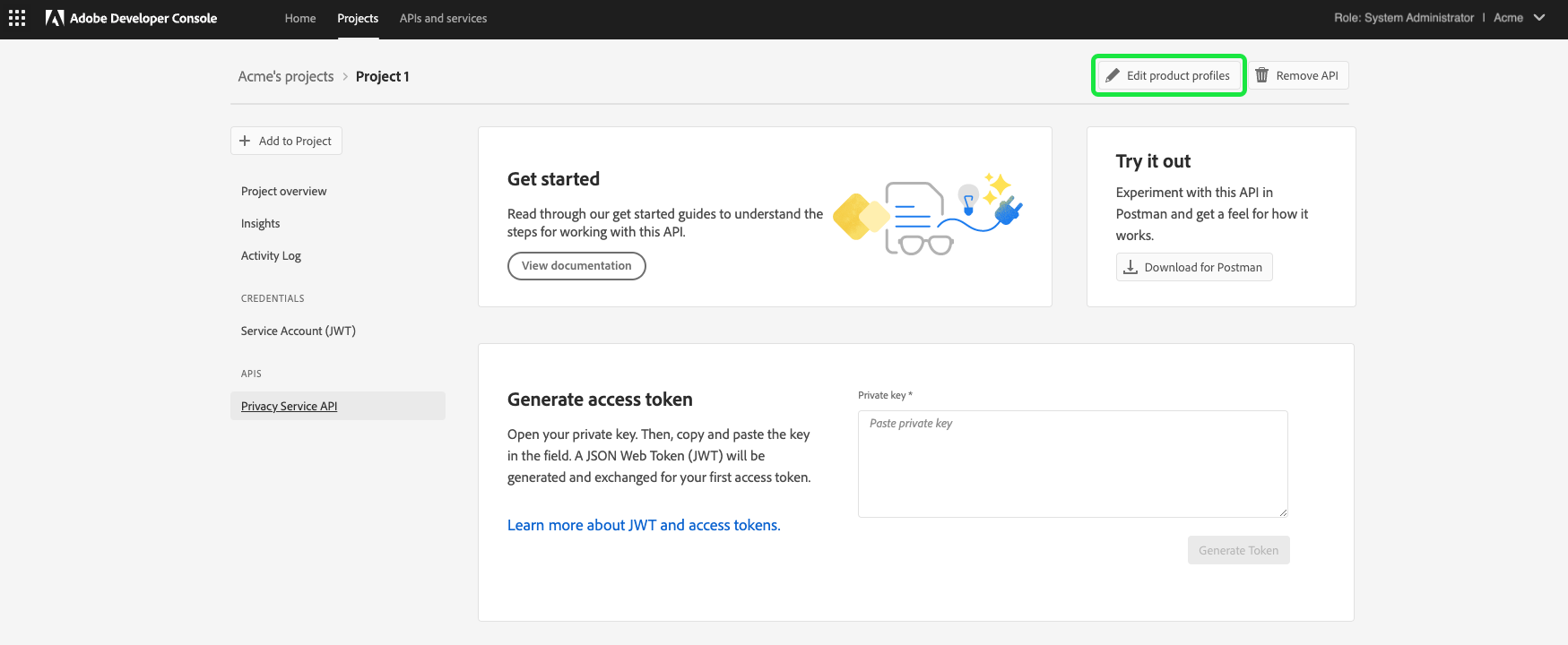Click the Adobe logo icon
The width and height of the screenshot is (1568, 645).
(x=55, y=18)
